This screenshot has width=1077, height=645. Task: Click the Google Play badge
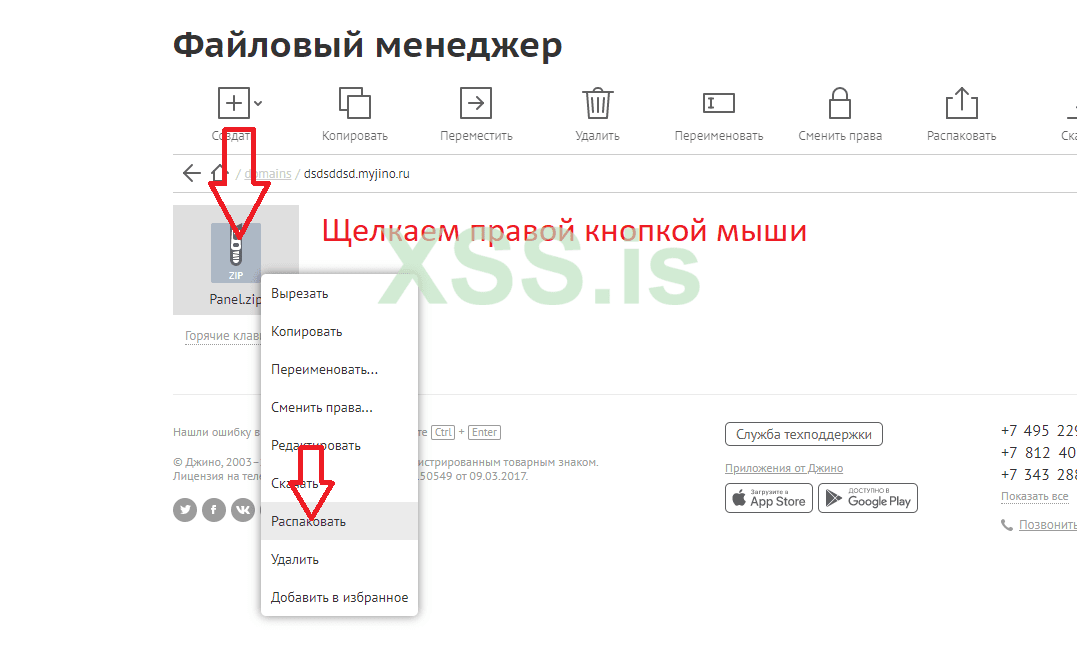(x=868, y=498)
